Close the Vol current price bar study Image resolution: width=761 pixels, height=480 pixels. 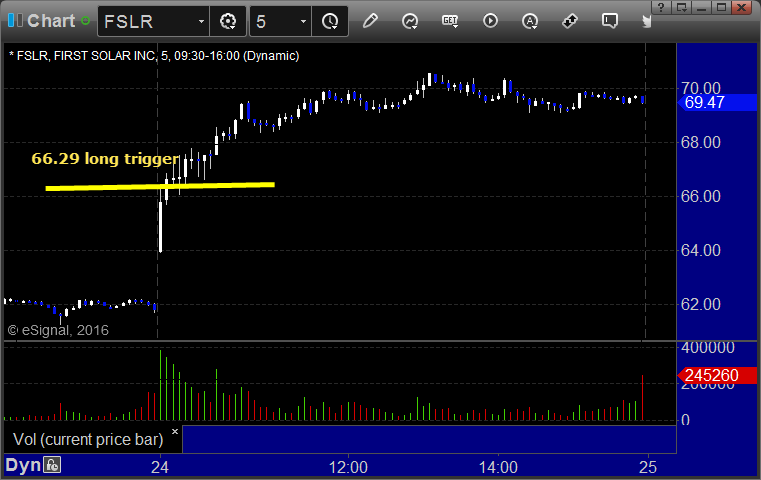coord(175,431)
